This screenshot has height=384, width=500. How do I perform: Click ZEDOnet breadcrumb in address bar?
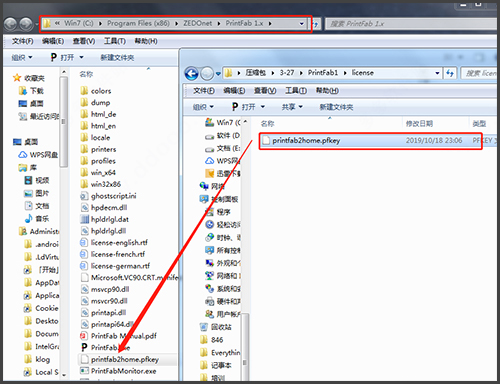[198, 23]
